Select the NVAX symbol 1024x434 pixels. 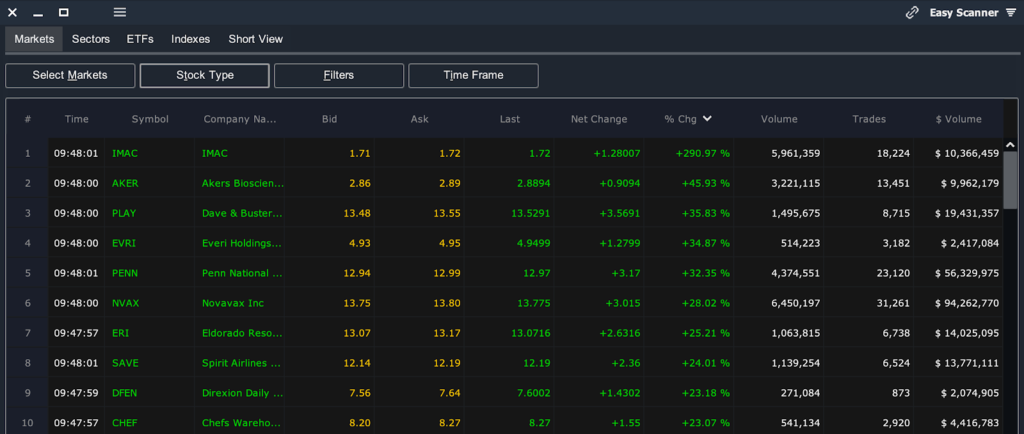(125, 303)
